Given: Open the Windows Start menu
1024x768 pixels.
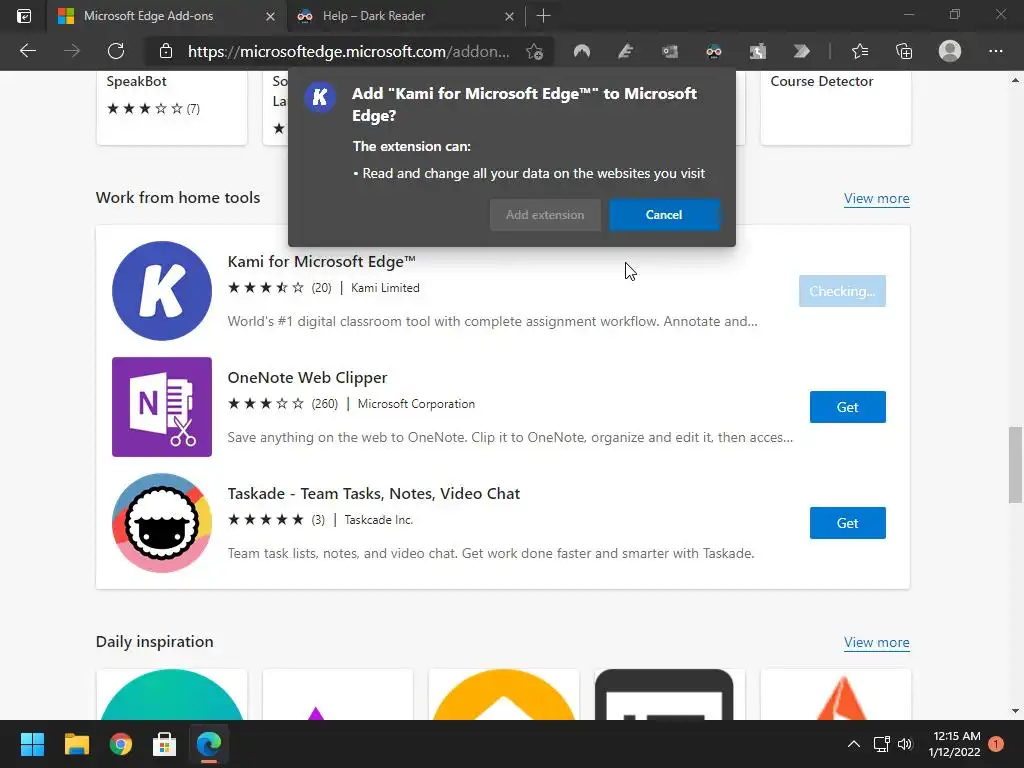Looking at the screenshot, I should pyautogui.click(x=32, y=744).
